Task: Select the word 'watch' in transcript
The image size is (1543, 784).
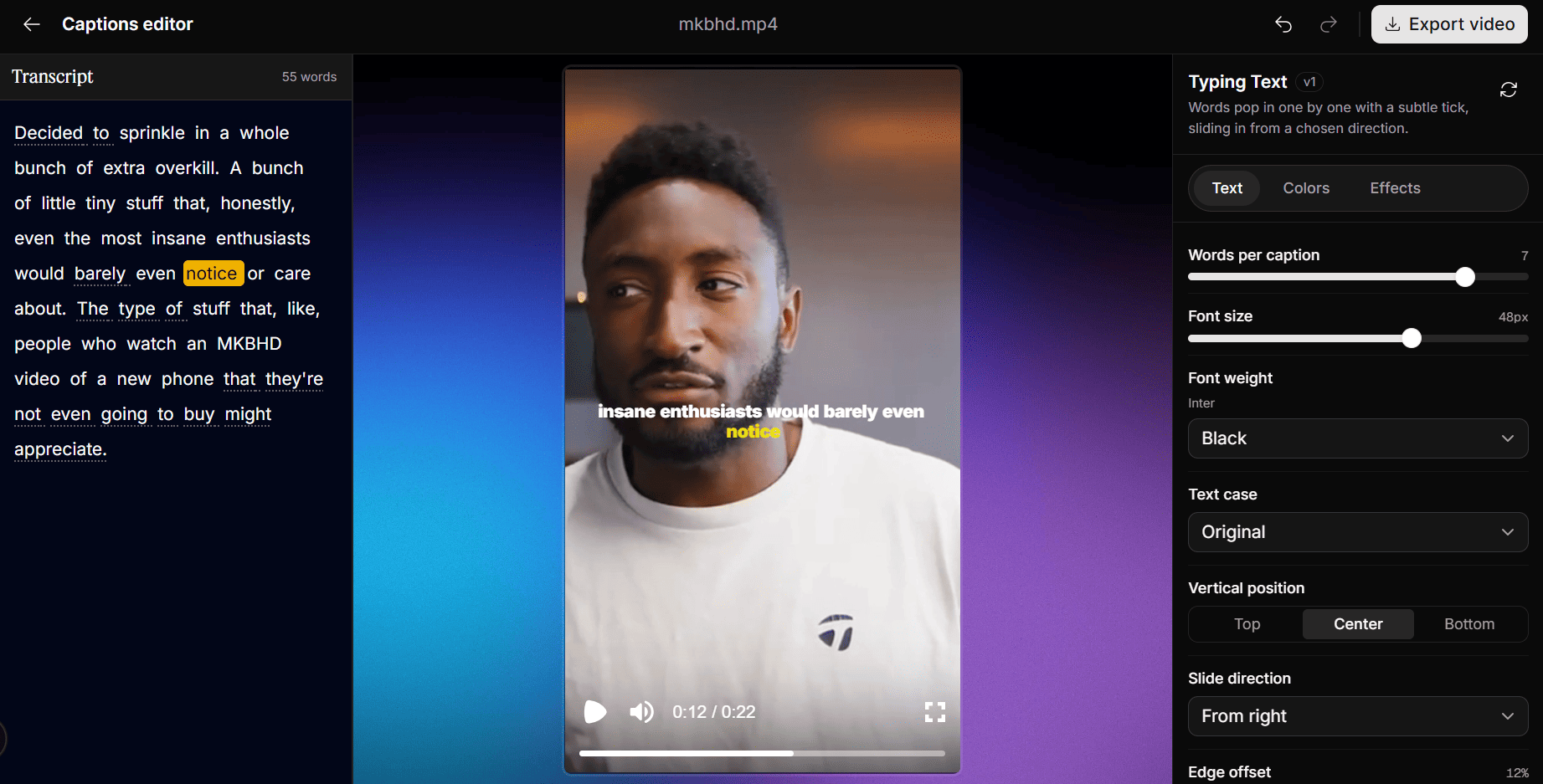Action: point(152,344)
